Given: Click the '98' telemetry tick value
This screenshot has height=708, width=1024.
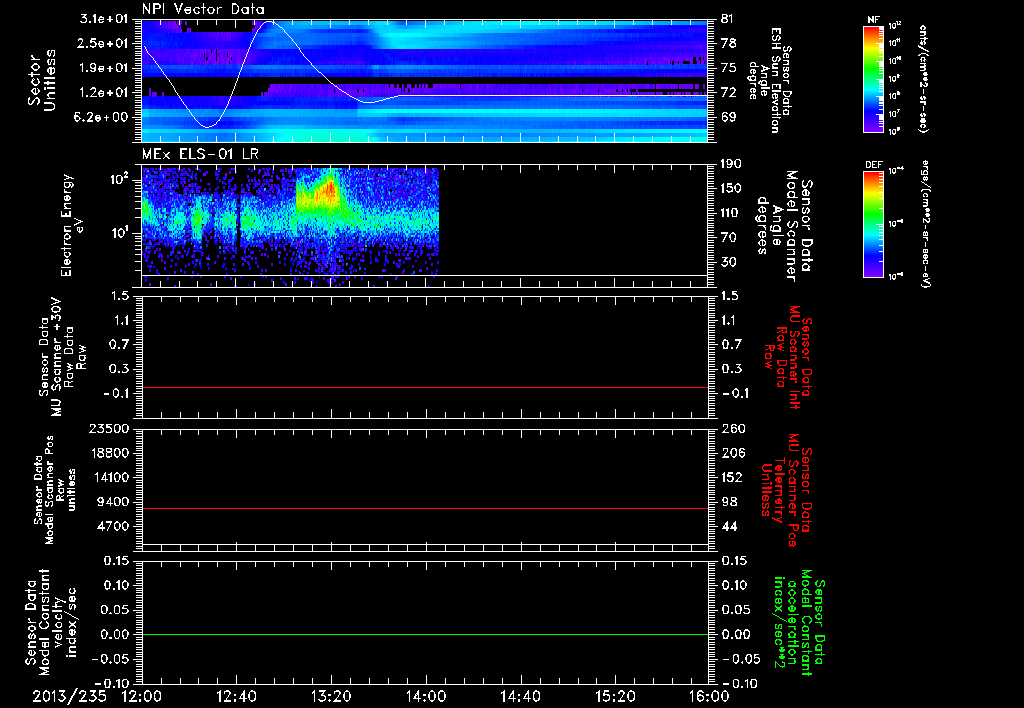Looking at the screenshot, I should (x=728, y=502).
